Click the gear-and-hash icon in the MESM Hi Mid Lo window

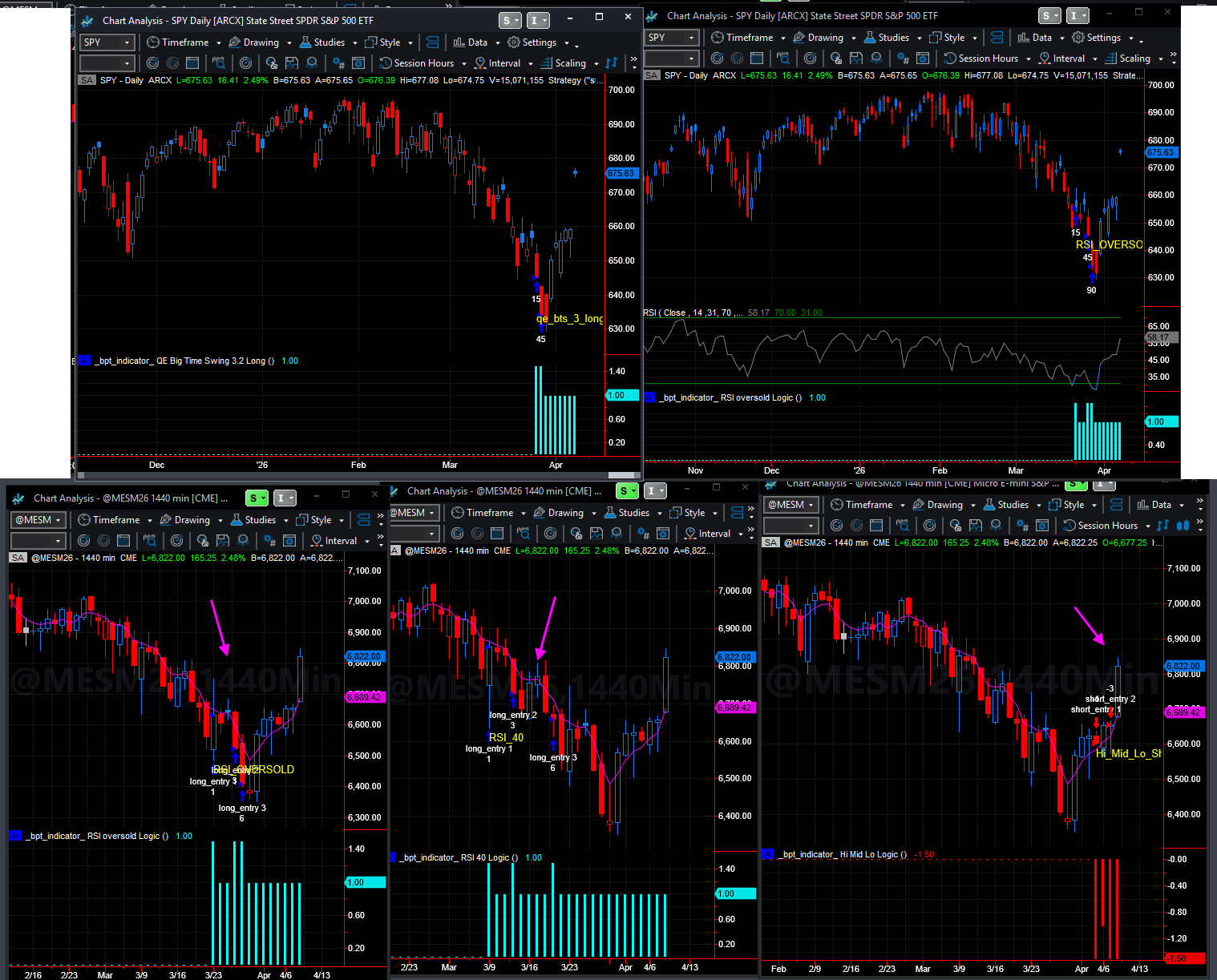pyautogui.click(x=1022, y=526)
